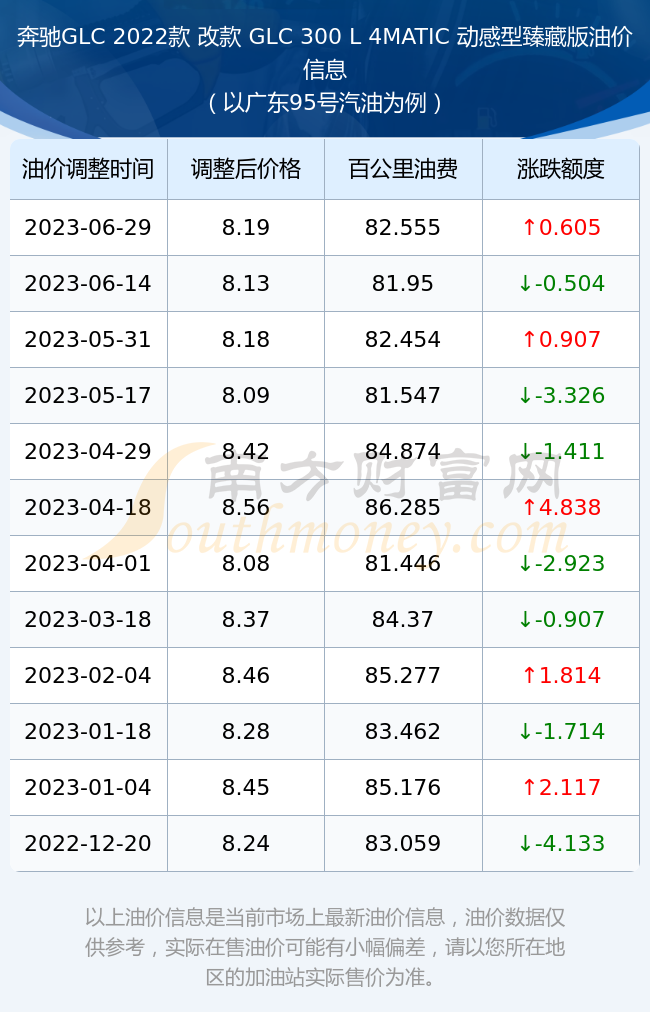Click the 奔驰GLC 2022款 title text
The width and height of the screenshot is (650, 1012).
click(103, 37)
